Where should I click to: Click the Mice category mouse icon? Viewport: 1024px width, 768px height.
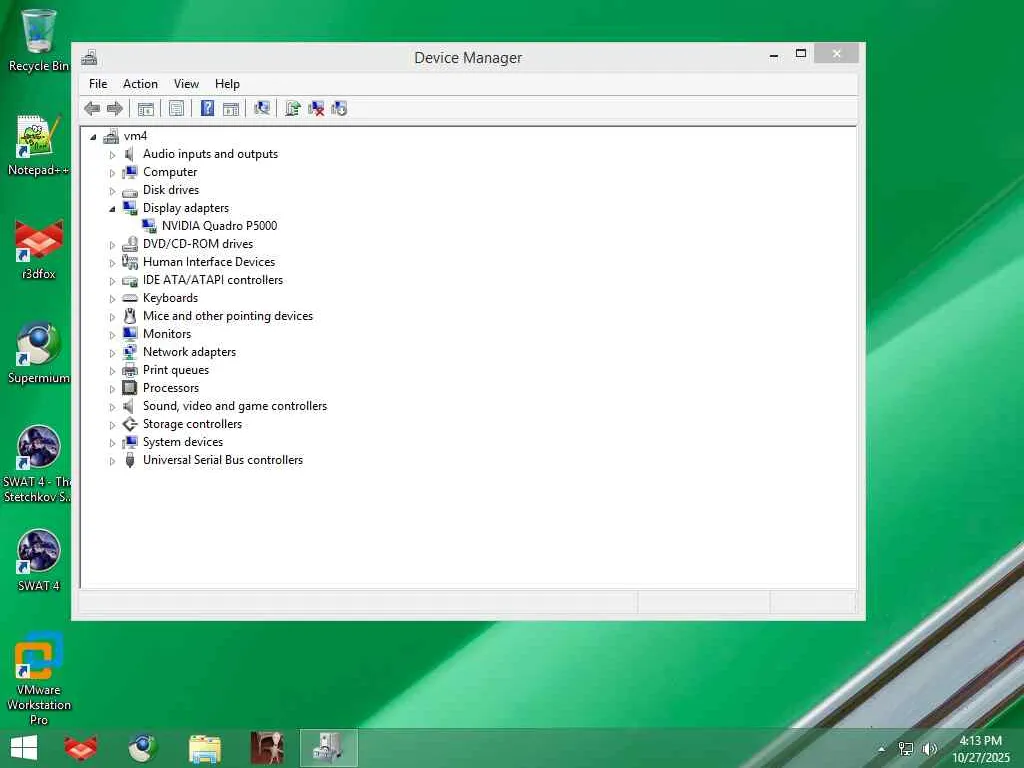pyautogui.click(x=130, y=316)
